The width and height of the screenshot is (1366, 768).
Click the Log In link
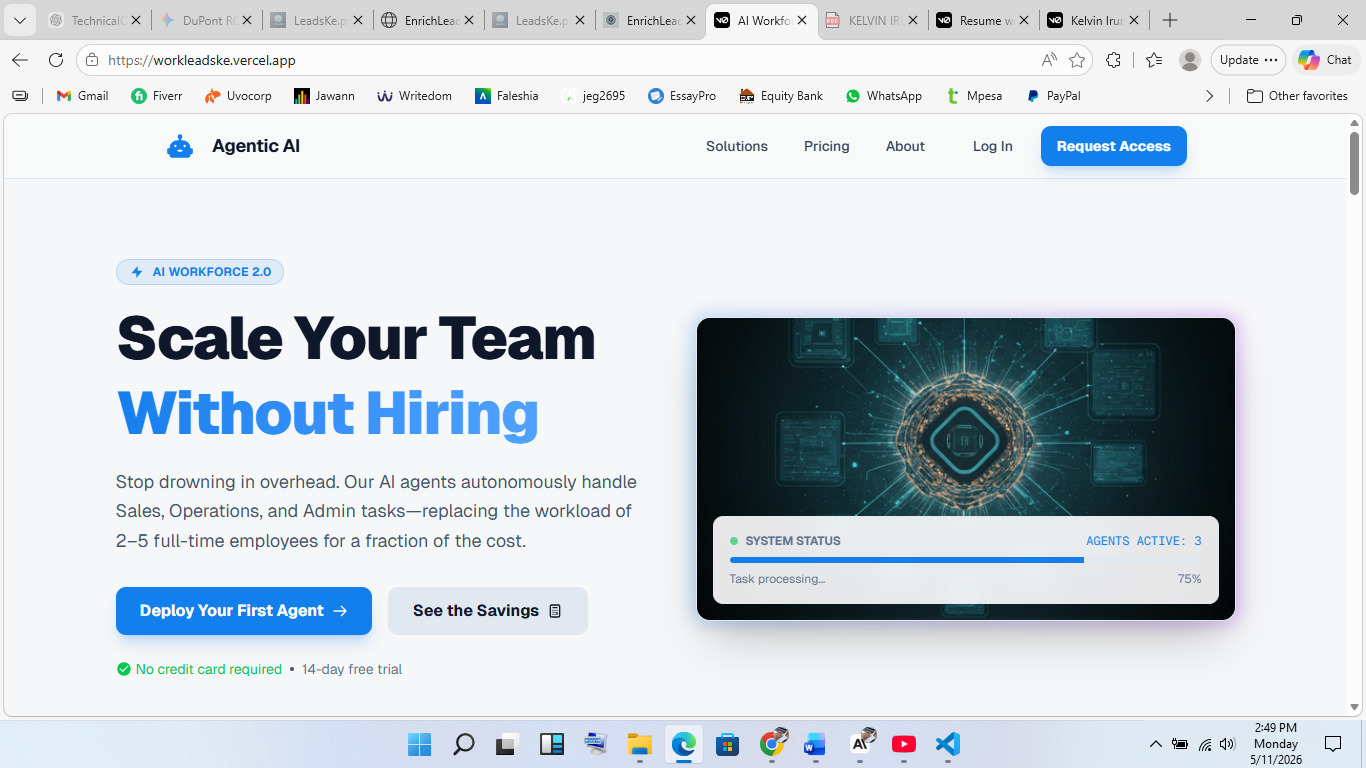993,146
